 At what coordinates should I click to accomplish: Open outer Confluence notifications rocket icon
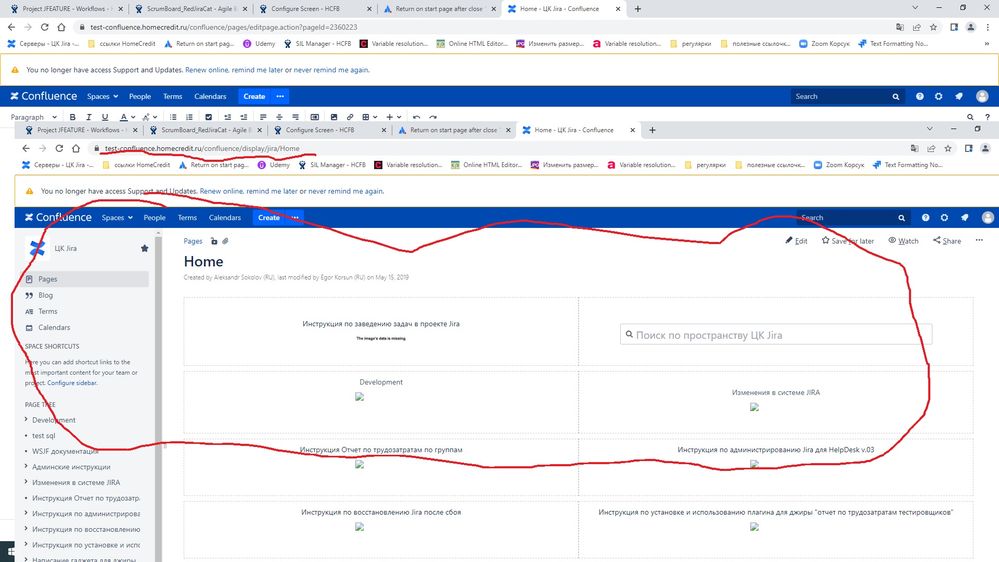[x=959, y=96]
